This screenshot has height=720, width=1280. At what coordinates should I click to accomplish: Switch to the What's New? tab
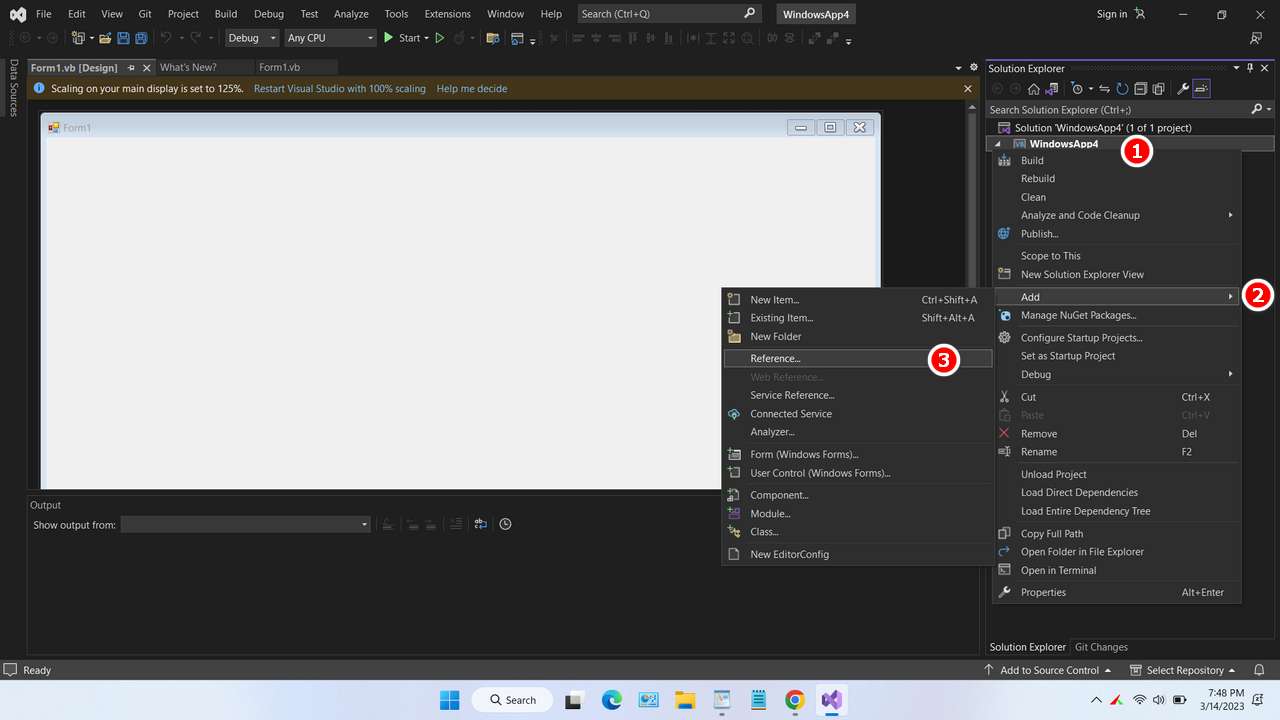[188, 68]
